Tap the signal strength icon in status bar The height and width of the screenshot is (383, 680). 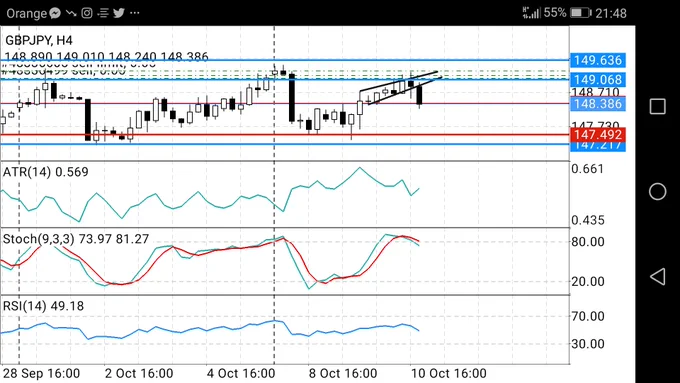tap(531, 13)
